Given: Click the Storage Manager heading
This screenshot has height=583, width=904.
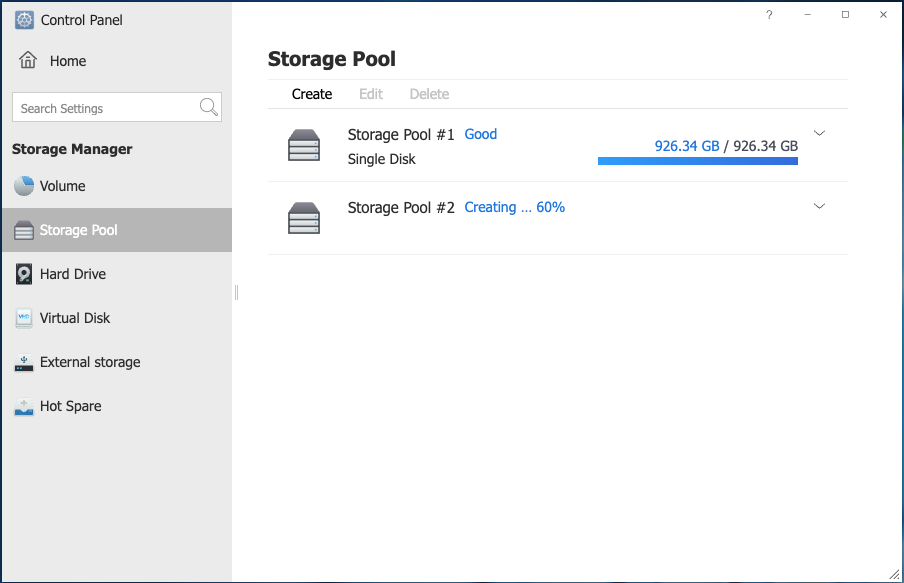Looking at the screenshot, I should click(x=72, y=149).
